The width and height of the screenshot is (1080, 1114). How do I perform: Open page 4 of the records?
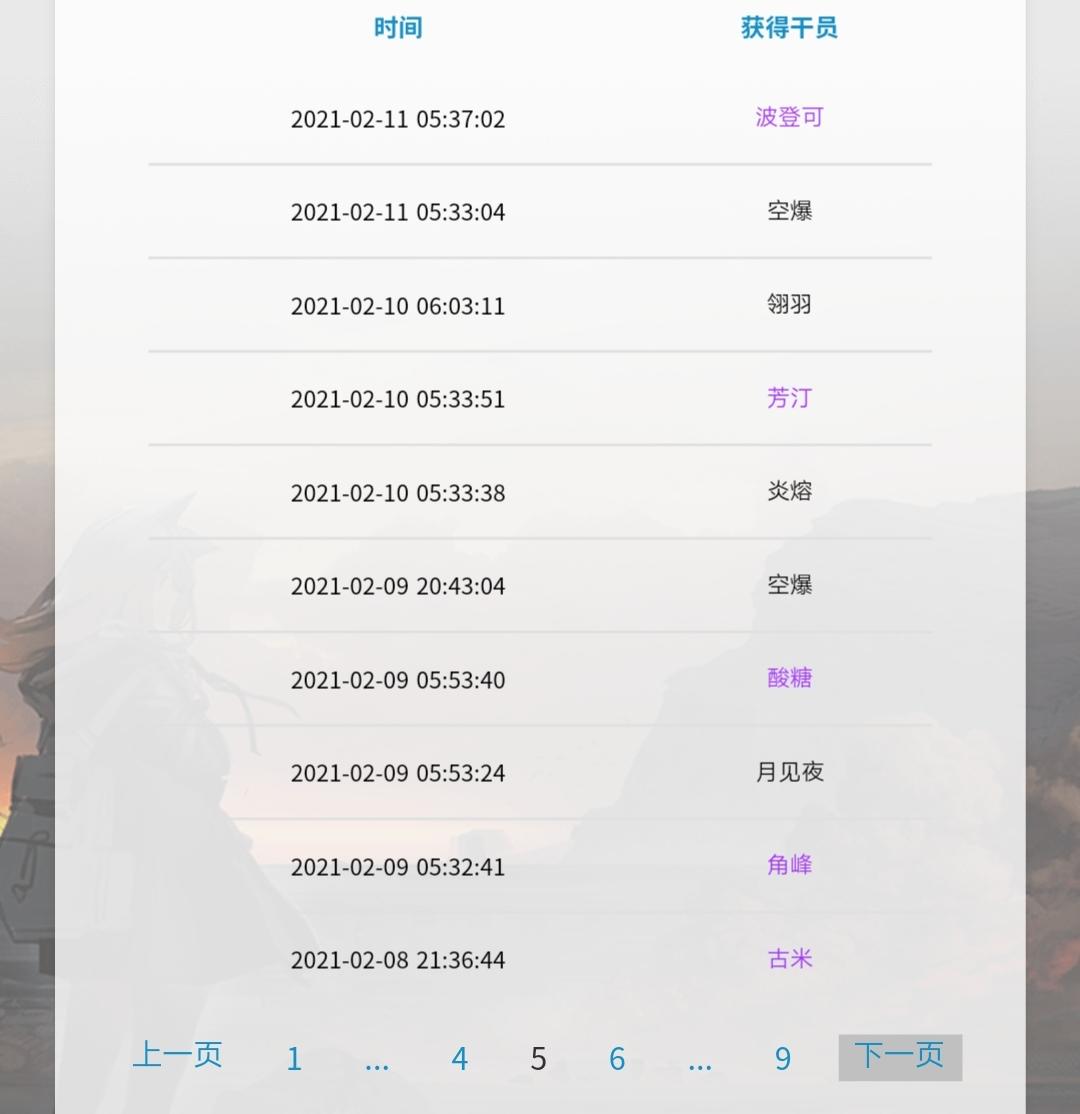coord(460,1059)
